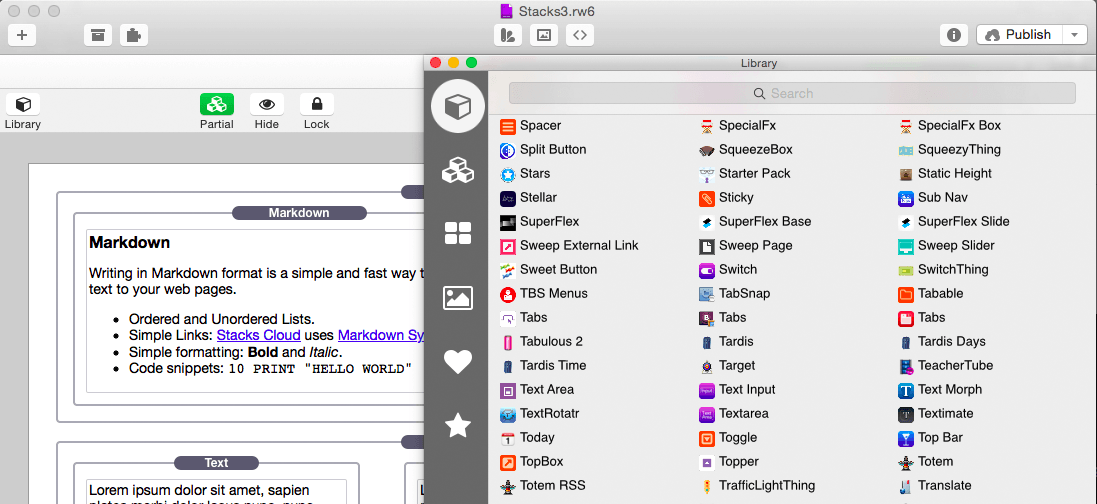Select the Tardis Time stack

click(x=543, y=365)
